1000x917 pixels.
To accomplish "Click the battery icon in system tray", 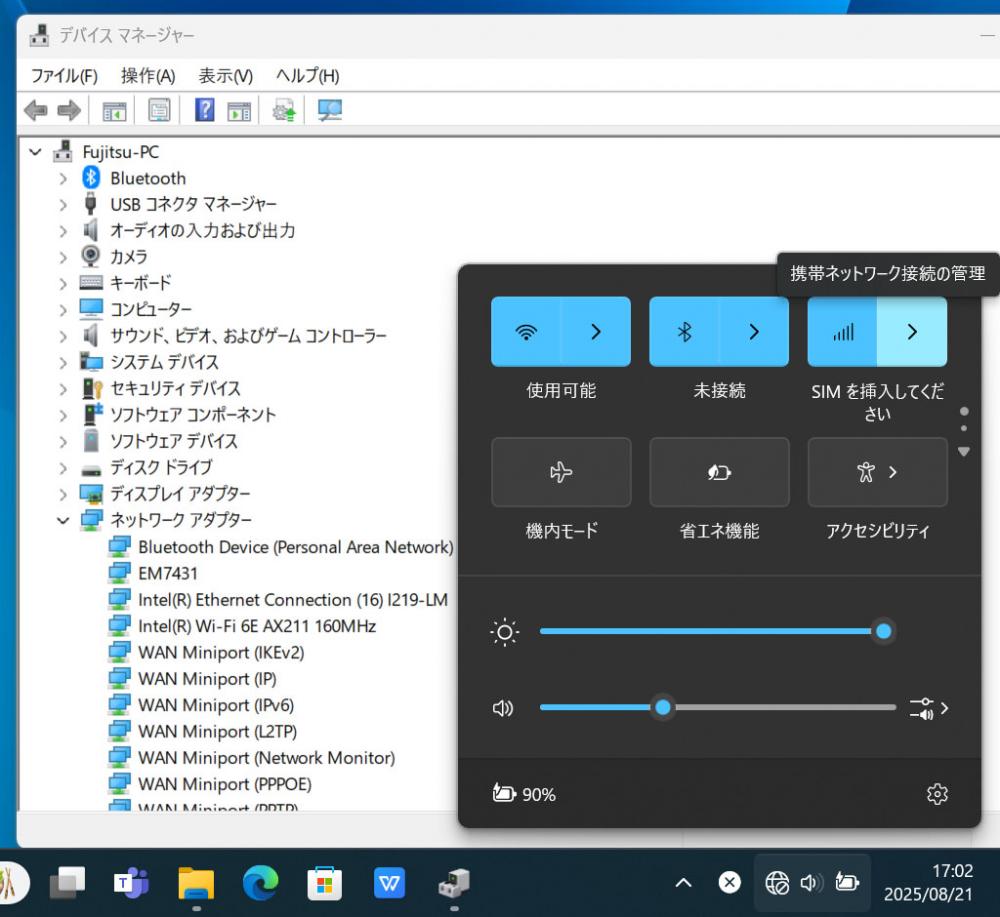I will (x=846, y=883).
